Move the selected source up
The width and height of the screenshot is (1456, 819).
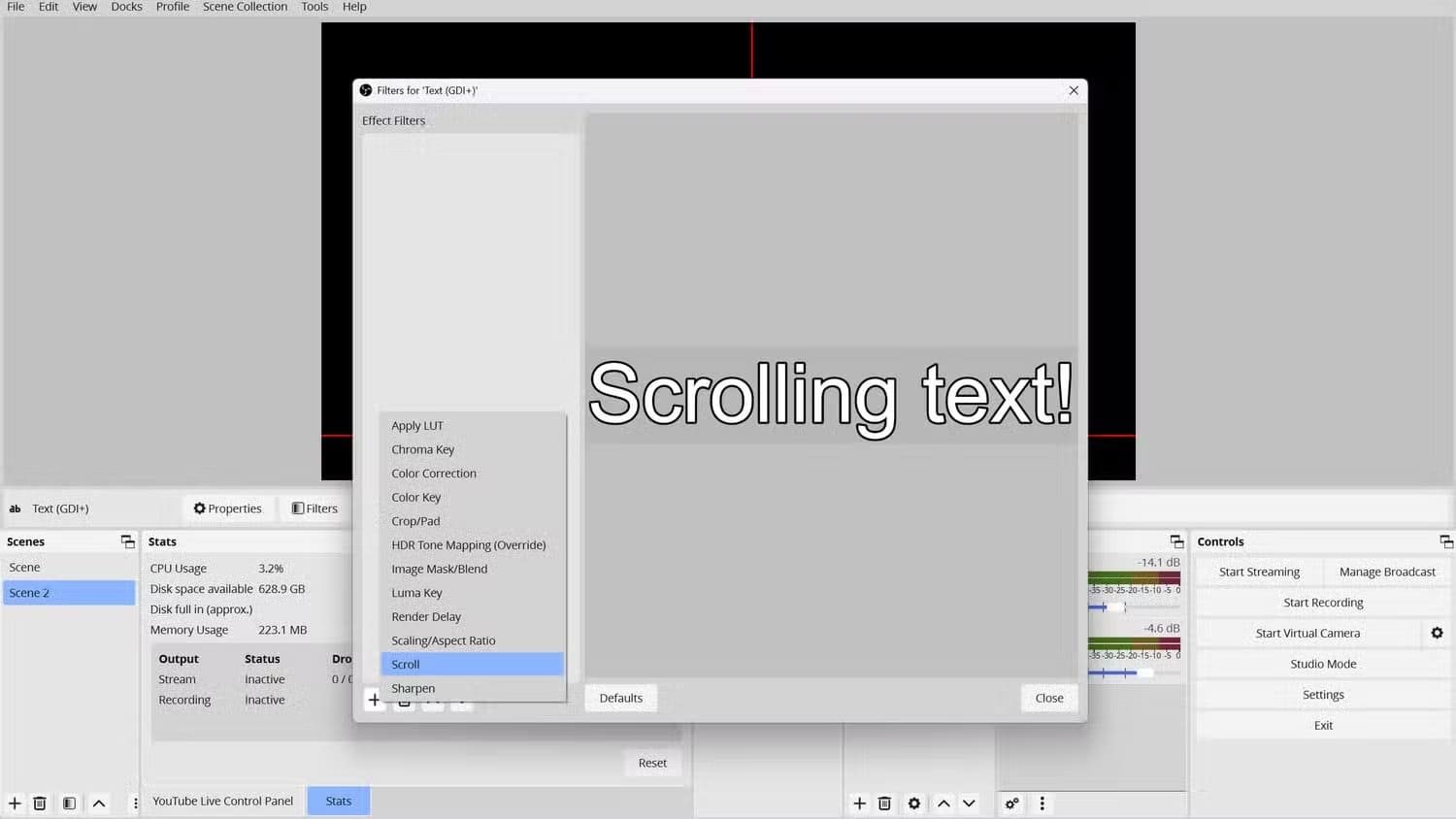(x=943, y=803)
